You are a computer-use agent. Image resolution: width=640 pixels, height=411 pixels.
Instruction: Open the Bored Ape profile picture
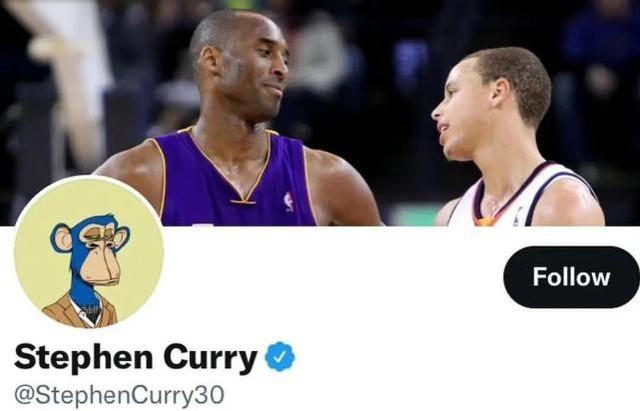pyautogui.click(x=89, y=252)
